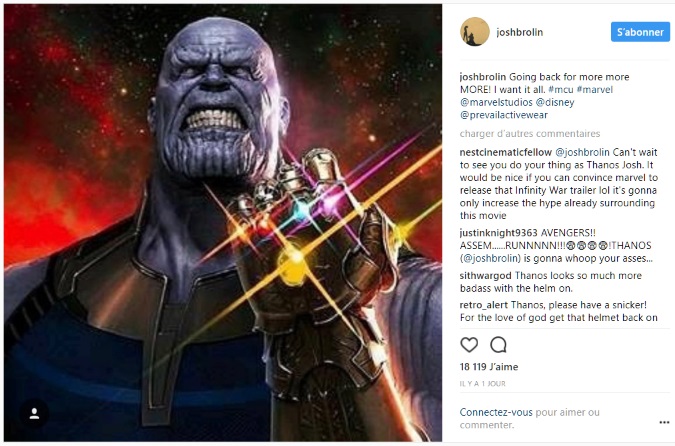This screenshot has width=675, height=446.
Task: View sithwargod's profile from comment
Action: tap(485, 276)
